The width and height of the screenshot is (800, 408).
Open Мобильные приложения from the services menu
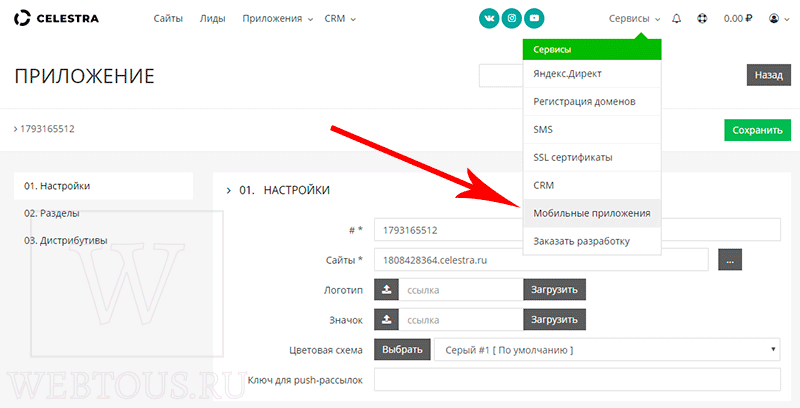tap(592, 213)
